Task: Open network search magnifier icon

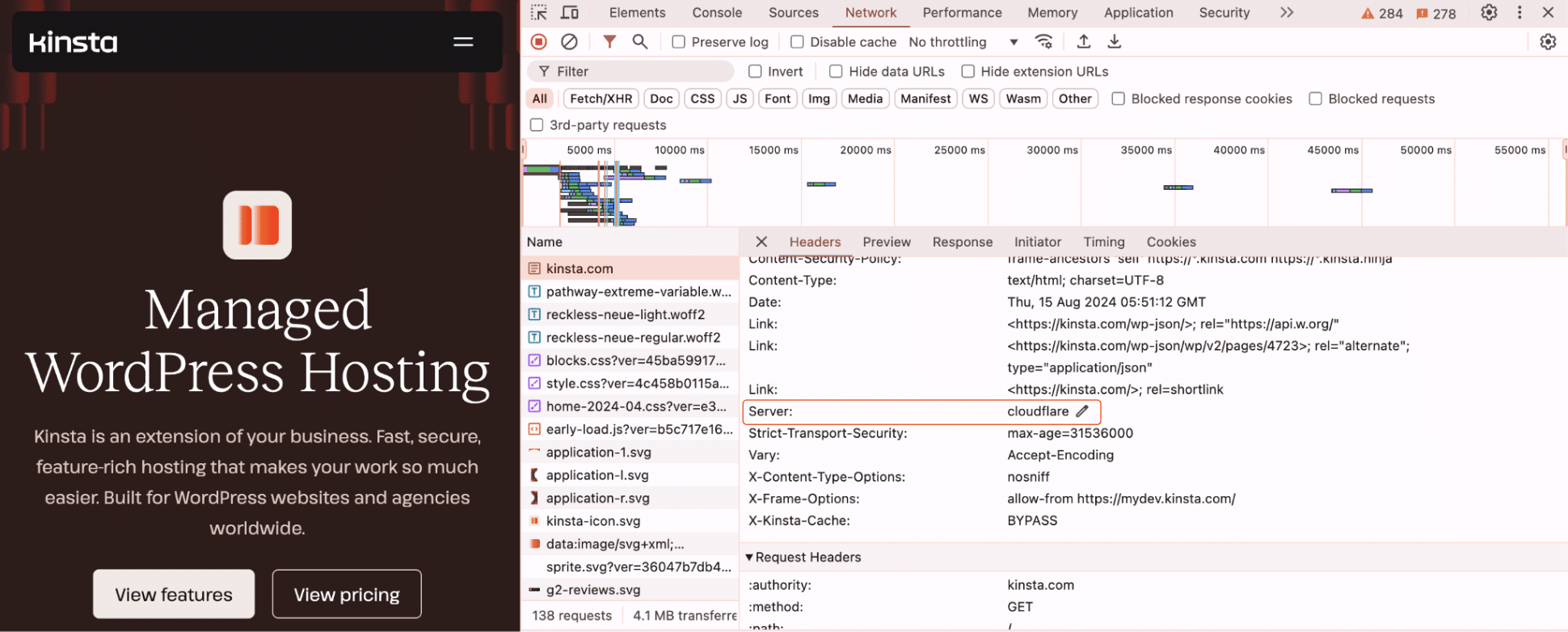Action: (x=639, y=41)
